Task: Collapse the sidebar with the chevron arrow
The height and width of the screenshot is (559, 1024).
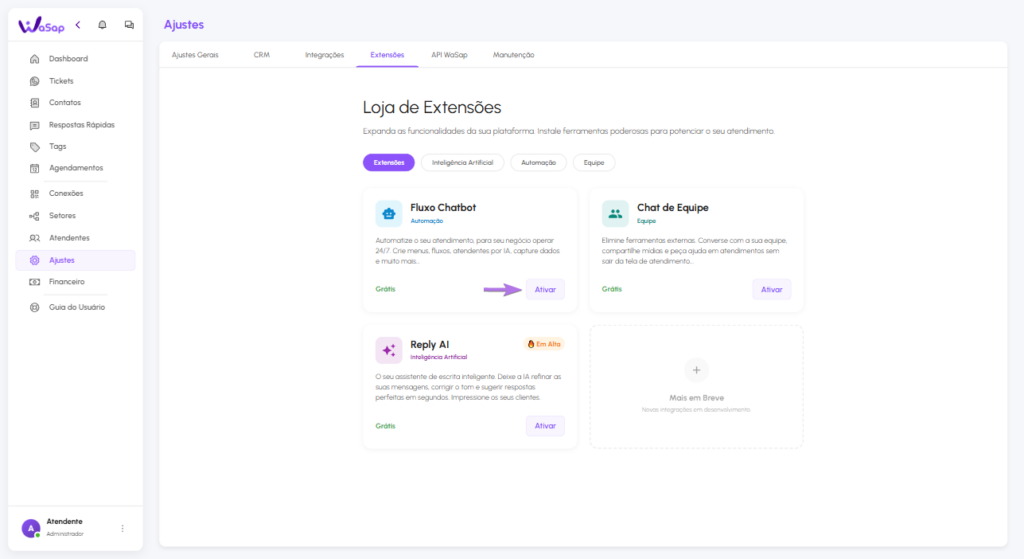Action: click(78, 25)
